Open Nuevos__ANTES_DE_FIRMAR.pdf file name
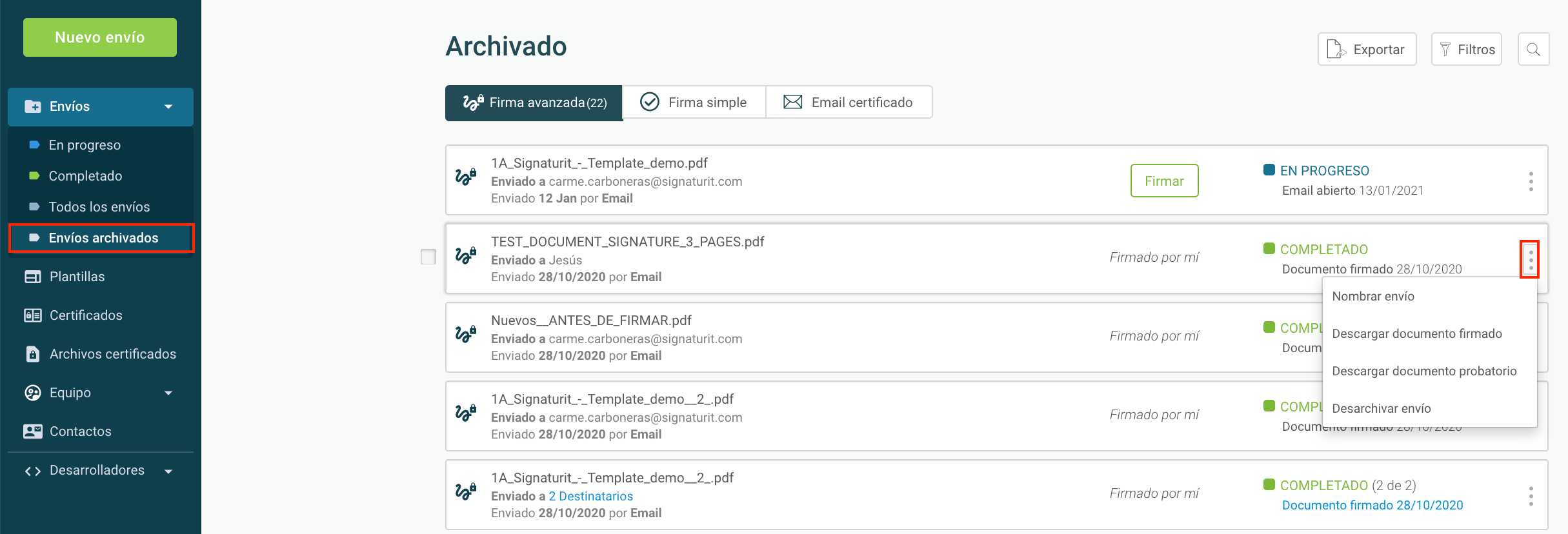Image resolution: width=1568 pixels, height=534 pixels. coord(591,321)
